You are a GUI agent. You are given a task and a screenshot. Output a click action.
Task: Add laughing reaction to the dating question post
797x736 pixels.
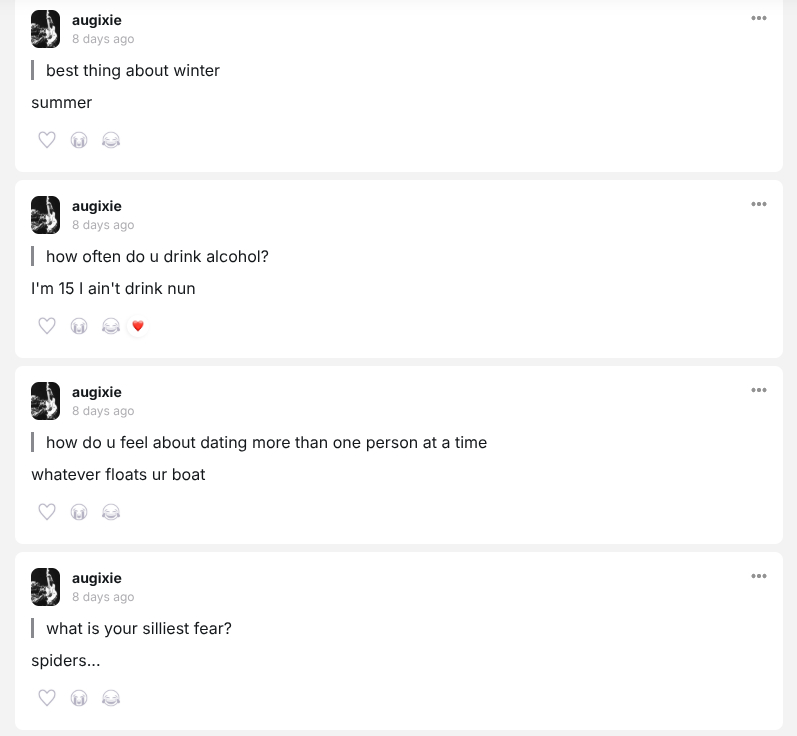click(x=111, y=512)
